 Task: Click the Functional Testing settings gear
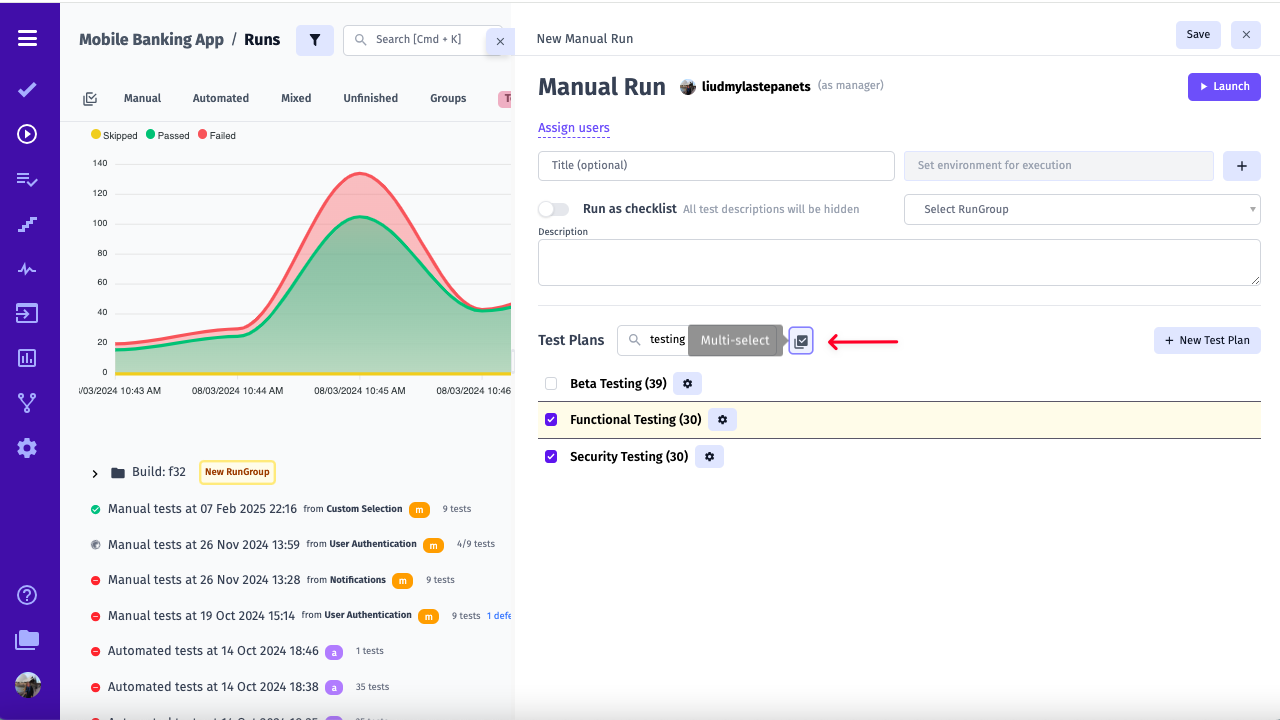pyautogui.click(x=722, y=419)
